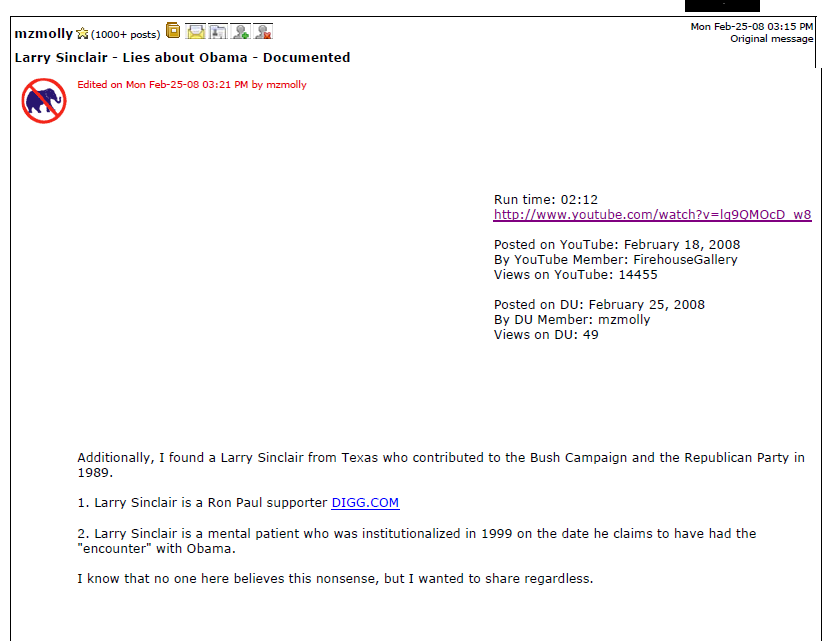Screen dimensions: 828x641
Task: Ignore mzmolly using the red-x user icon
Action: click(x=262, y=32)
